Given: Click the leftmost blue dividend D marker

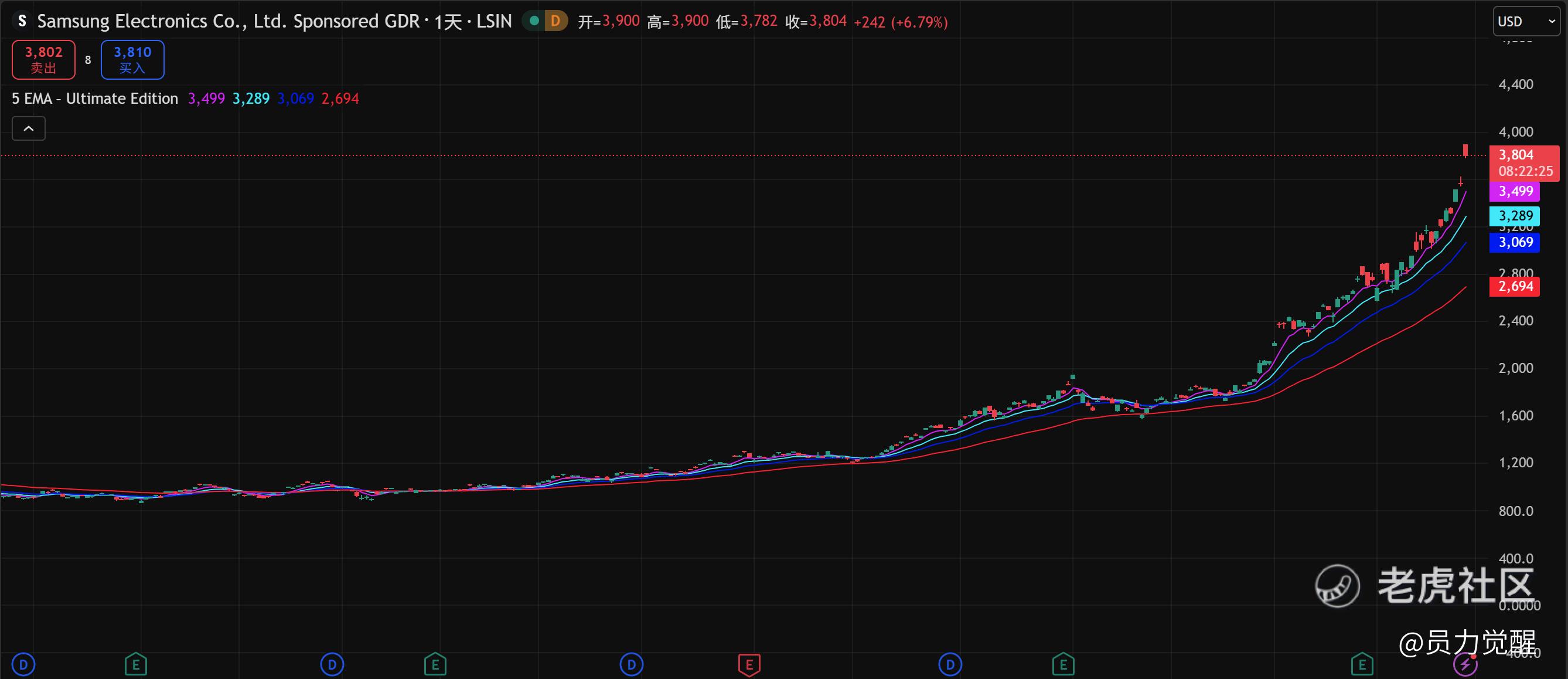Looking at the screenshot, I should click(24, 664).
